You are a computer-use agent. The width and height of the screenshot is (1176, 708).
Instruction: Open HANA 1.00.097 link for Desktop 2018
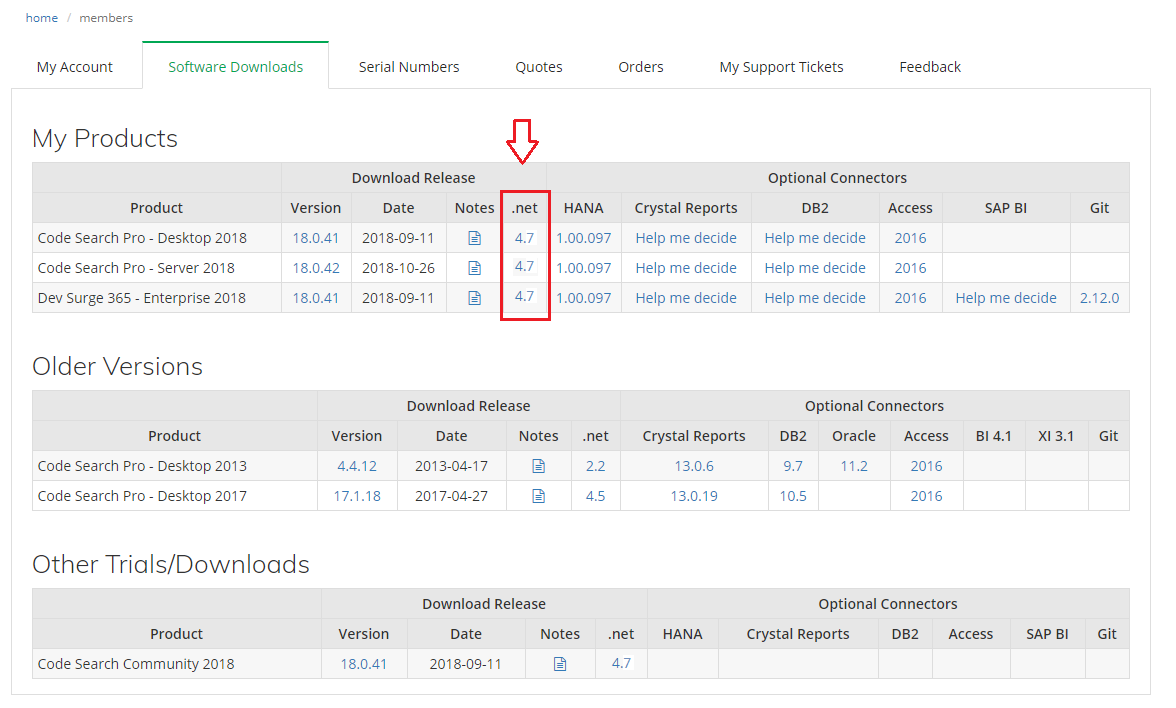tap(584, 238)
